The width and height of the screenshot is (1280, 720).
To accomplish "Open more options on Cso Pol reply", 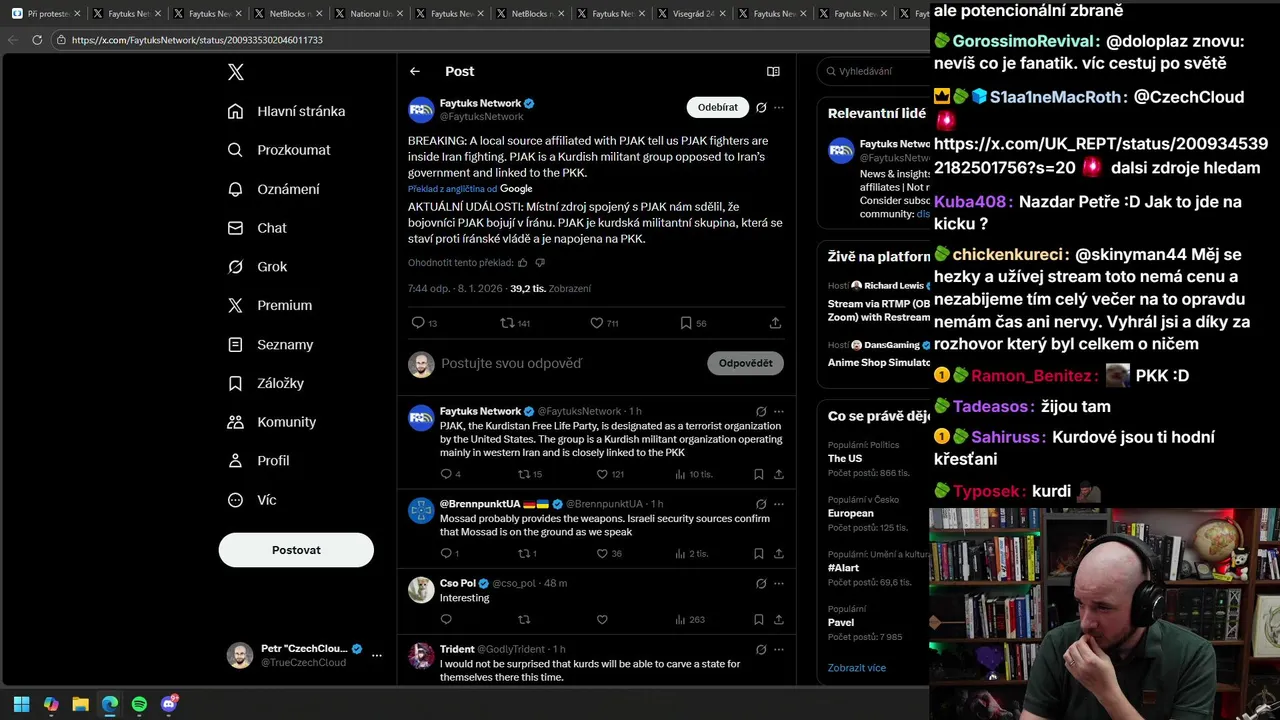I will (779, 583).
